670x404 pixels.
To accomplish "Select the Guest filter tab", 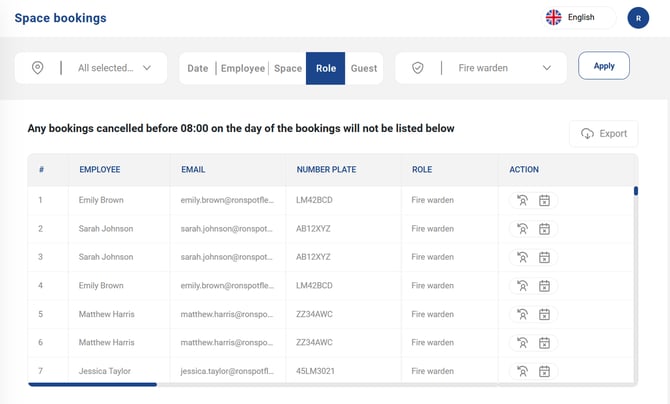I will tap(364, 68).
